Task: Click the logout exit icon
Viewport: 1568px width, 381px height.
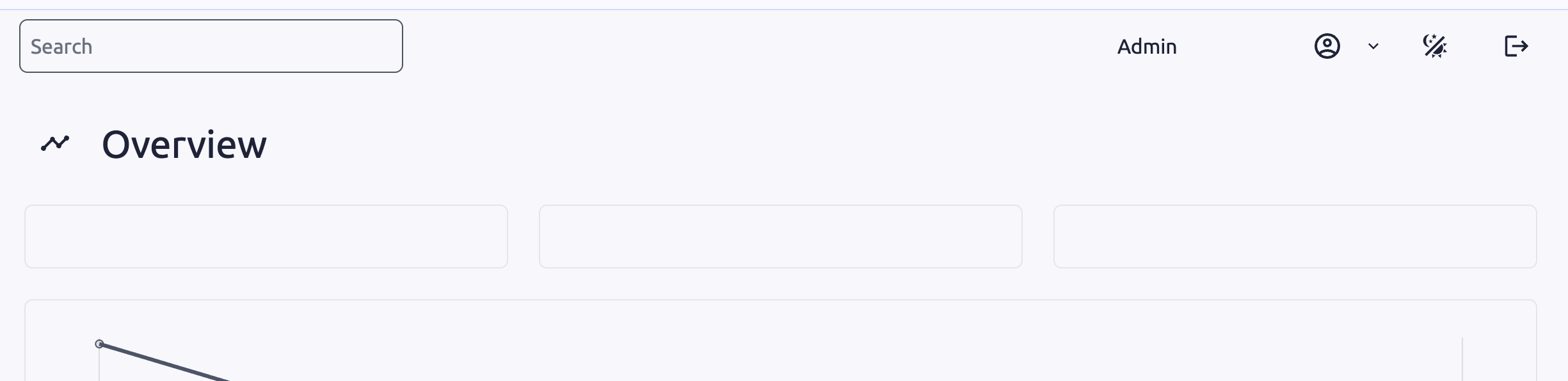Action: pos(1516,46)
